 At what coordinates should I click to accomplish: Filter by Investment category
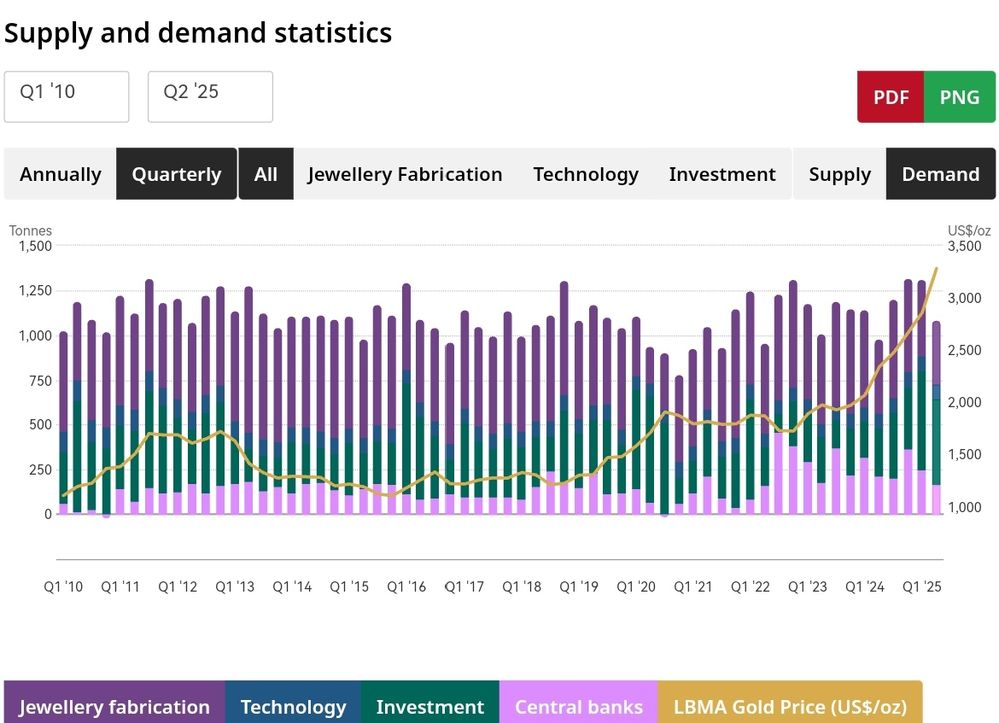pos(722,174)
